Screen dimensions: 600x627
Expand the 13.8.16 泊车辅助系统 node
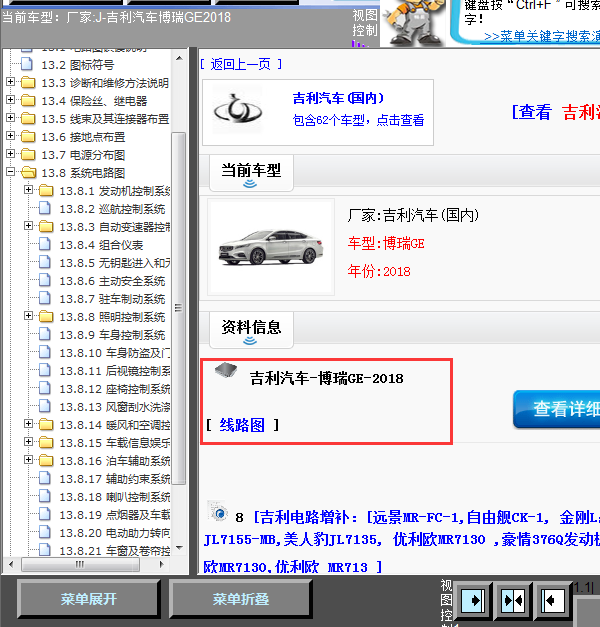tap(28, 460)
